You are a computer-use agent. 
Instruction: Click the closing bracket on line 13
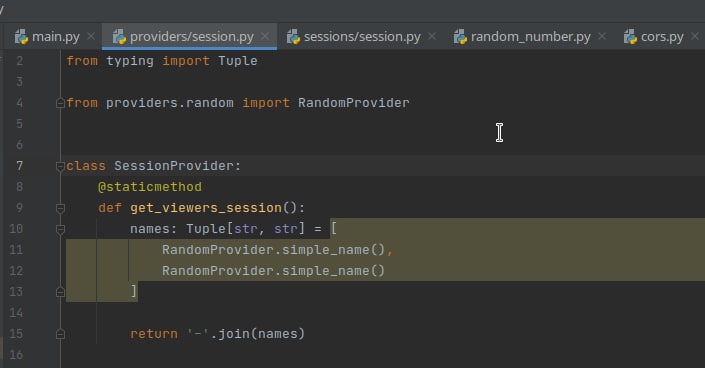[x=134, y=292]
